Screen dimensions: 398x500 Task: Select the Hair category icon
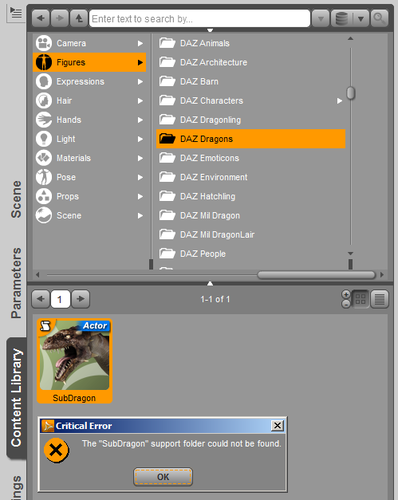click(44, 101)
